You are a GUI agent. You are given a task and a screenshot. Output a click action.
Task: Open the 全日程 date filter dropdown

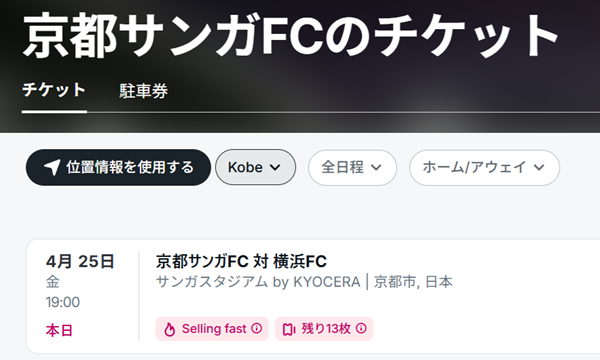tap(352, 168)
